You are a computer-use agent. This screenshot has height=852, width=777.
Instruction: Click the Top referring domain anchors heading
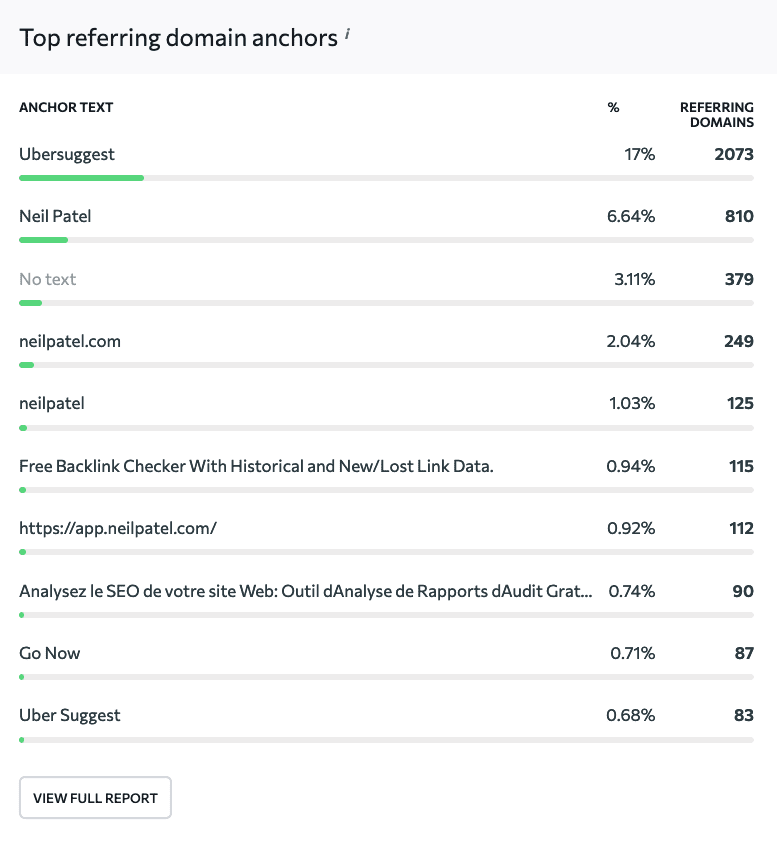pyautogui.click(x=177, y=37)
